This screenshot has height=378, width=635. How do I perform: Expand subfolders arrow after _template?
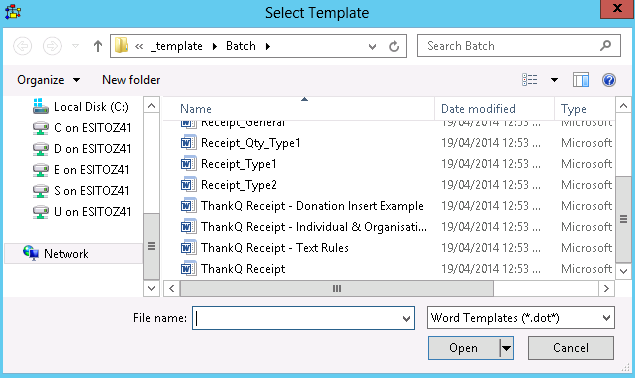(215, 47)
